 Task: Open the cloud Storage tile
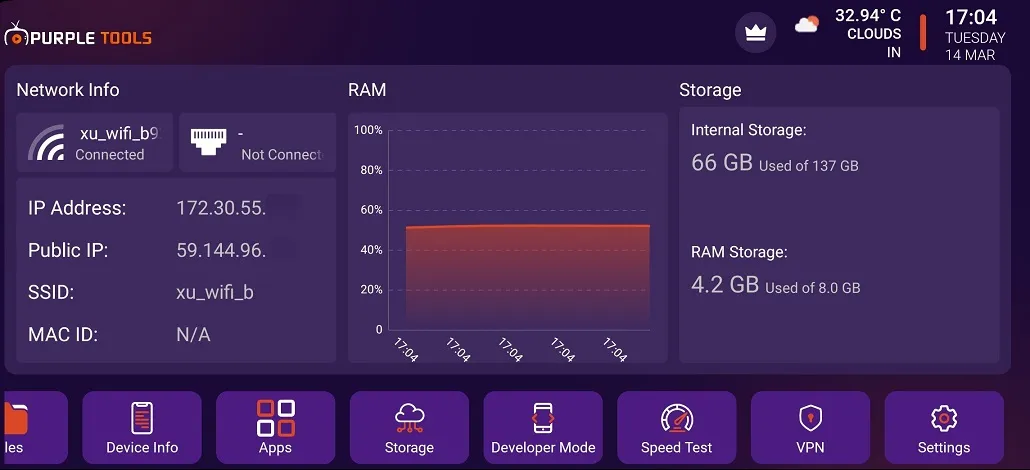click(409, 427)
